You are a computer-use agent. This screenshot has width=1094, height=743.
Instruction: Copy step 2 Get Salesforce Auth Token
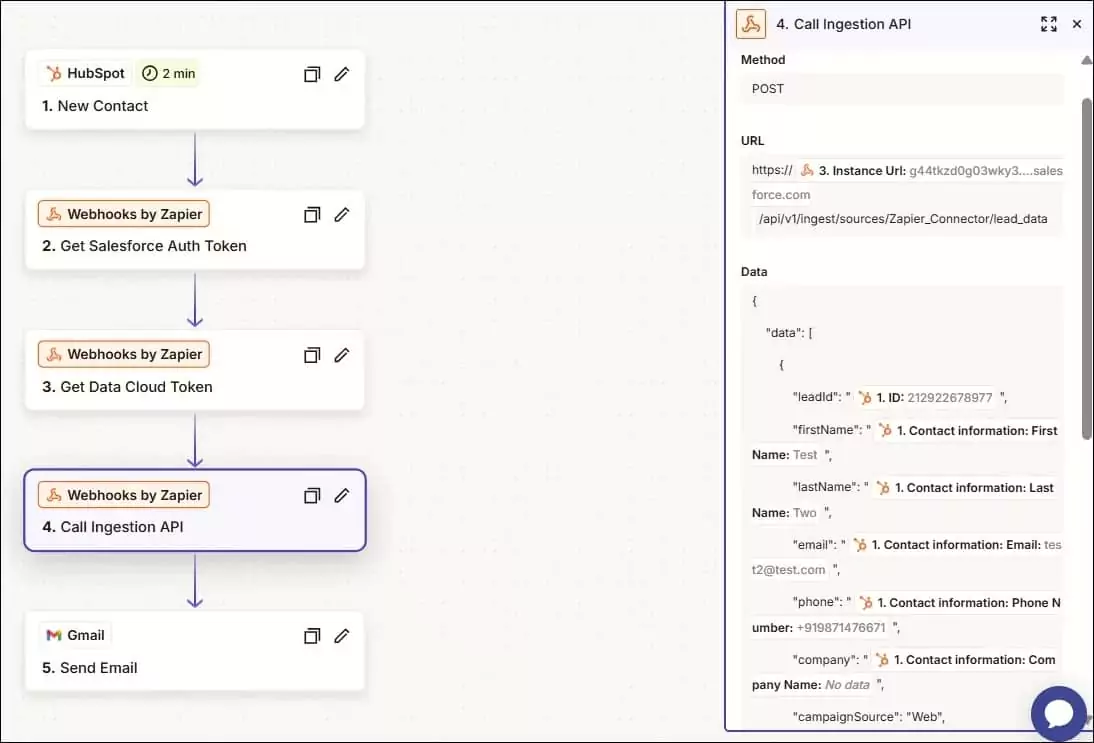(x=312, y=215)
